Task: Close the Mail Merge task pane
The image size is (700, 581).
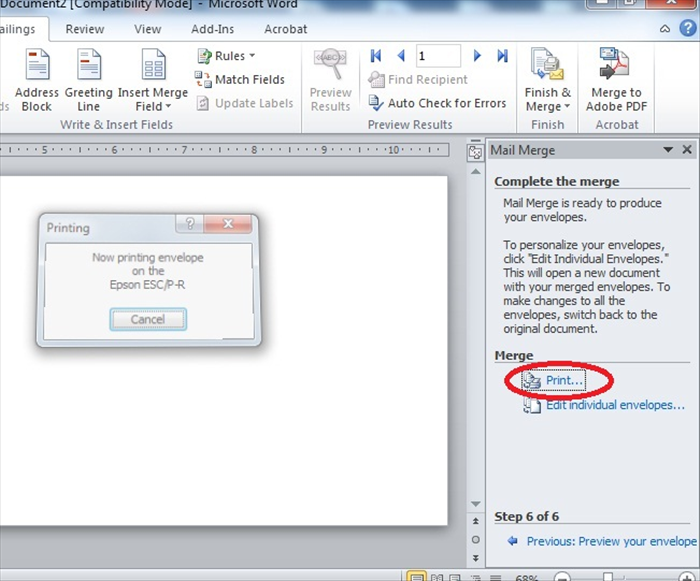Action: (687, 150)
